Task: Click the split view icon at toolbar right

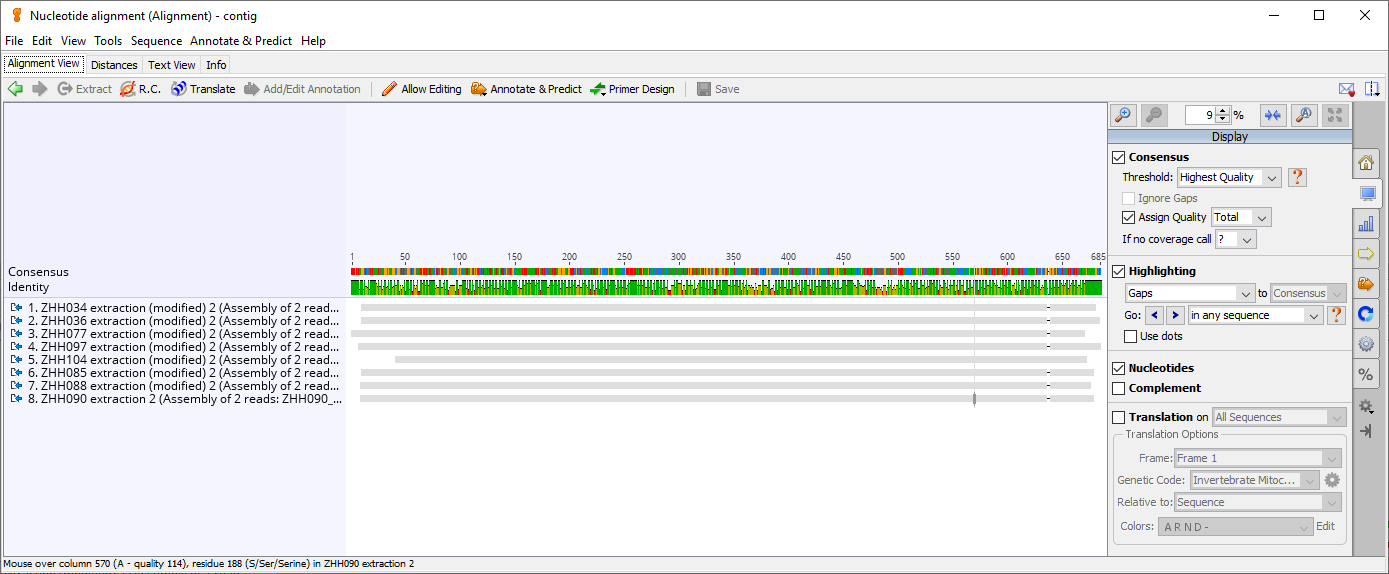Action: 1372,89
